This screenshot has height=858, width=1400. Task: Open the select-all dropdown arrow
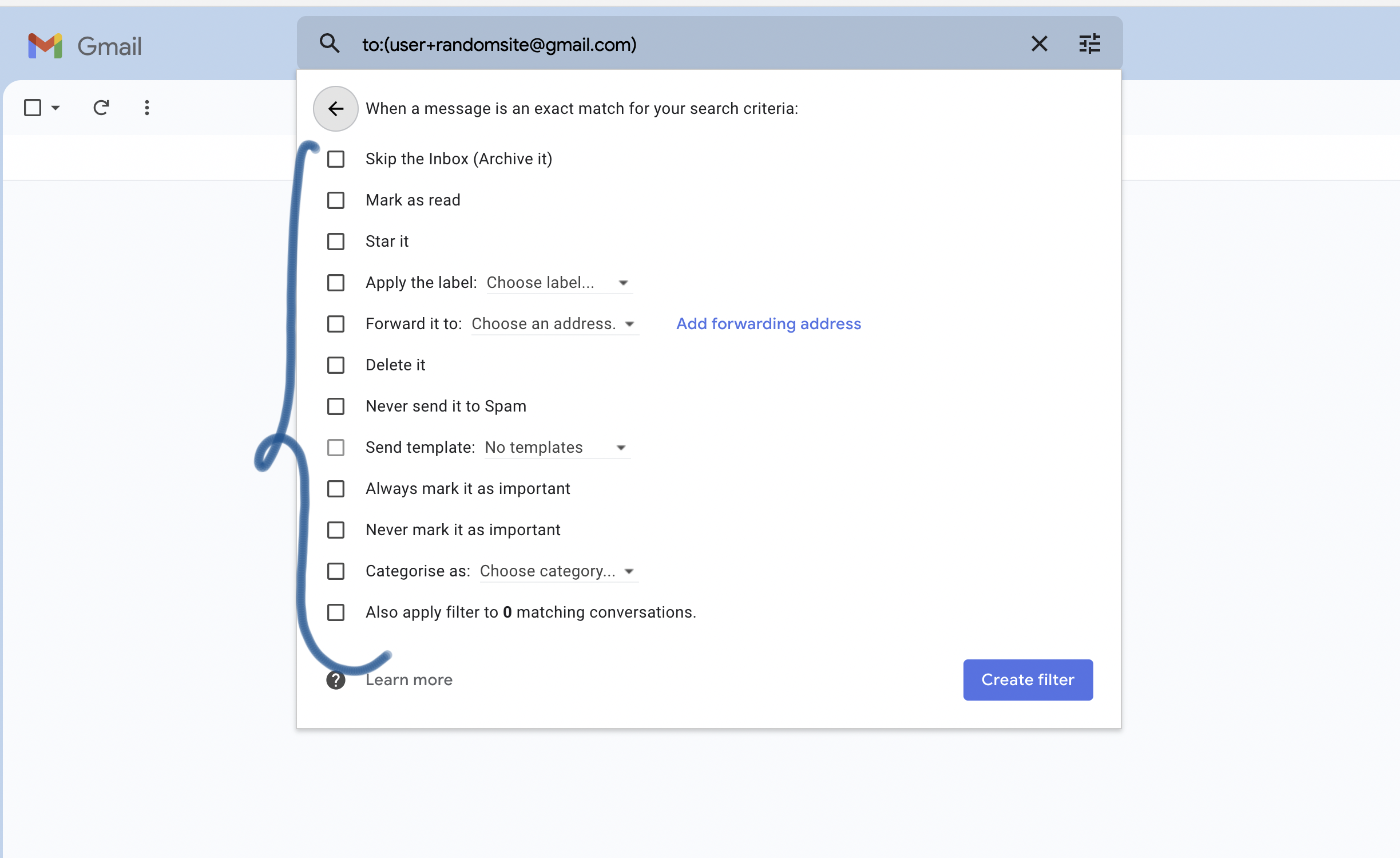pyautogui.click(x=55, y=108)
